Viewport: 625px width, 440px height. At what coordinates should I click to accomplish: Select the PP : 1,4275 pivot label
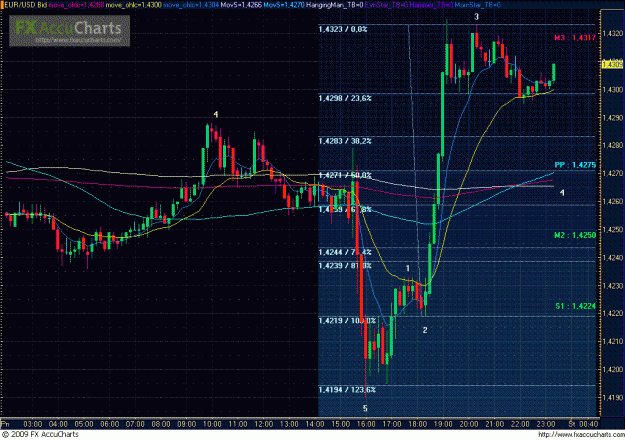(575, 165)
